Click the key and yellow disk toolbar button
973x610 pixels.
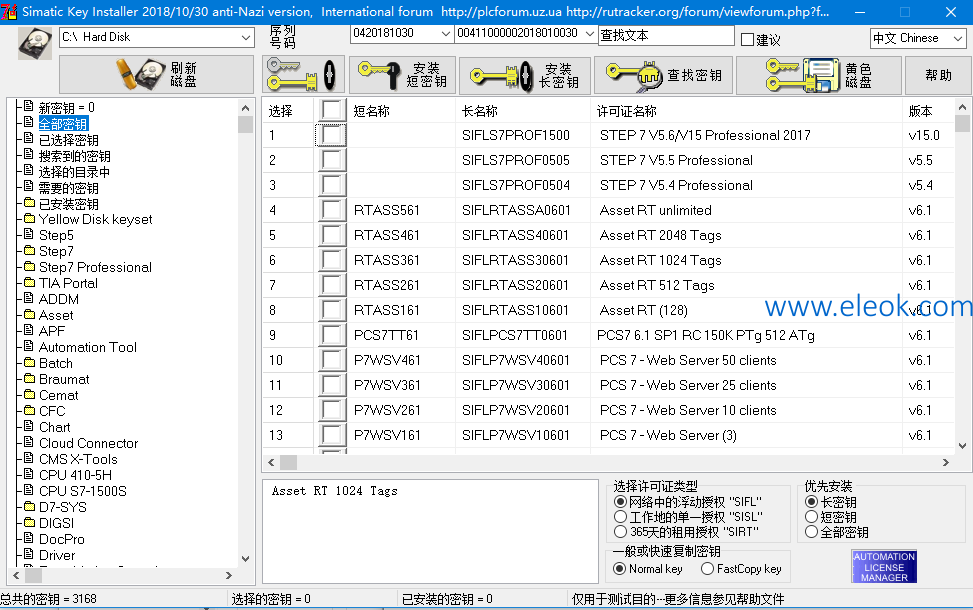click(x=302, y=75)
